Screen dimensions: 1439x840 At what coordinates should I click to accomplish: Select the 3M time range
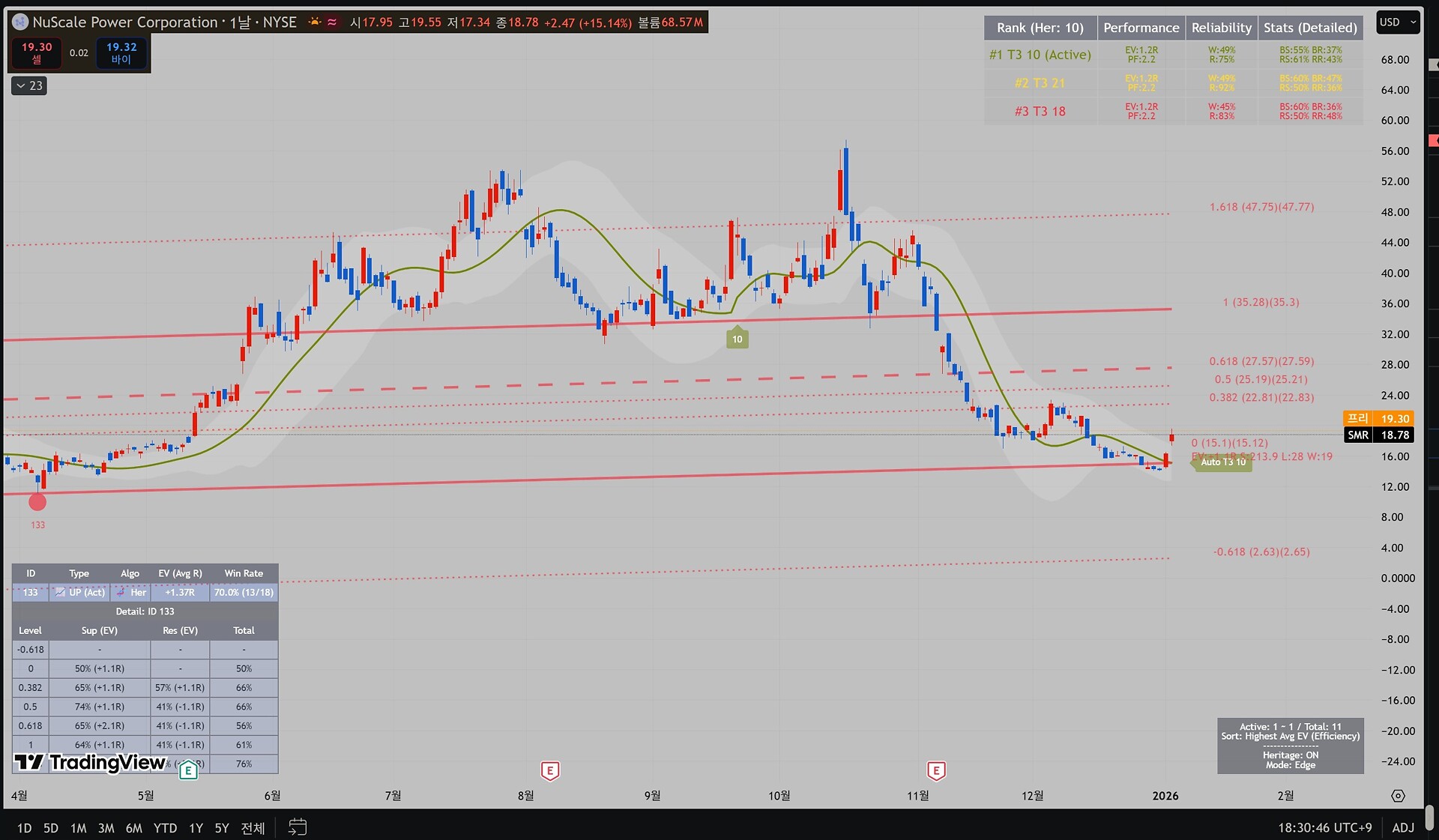coord(106,828)
